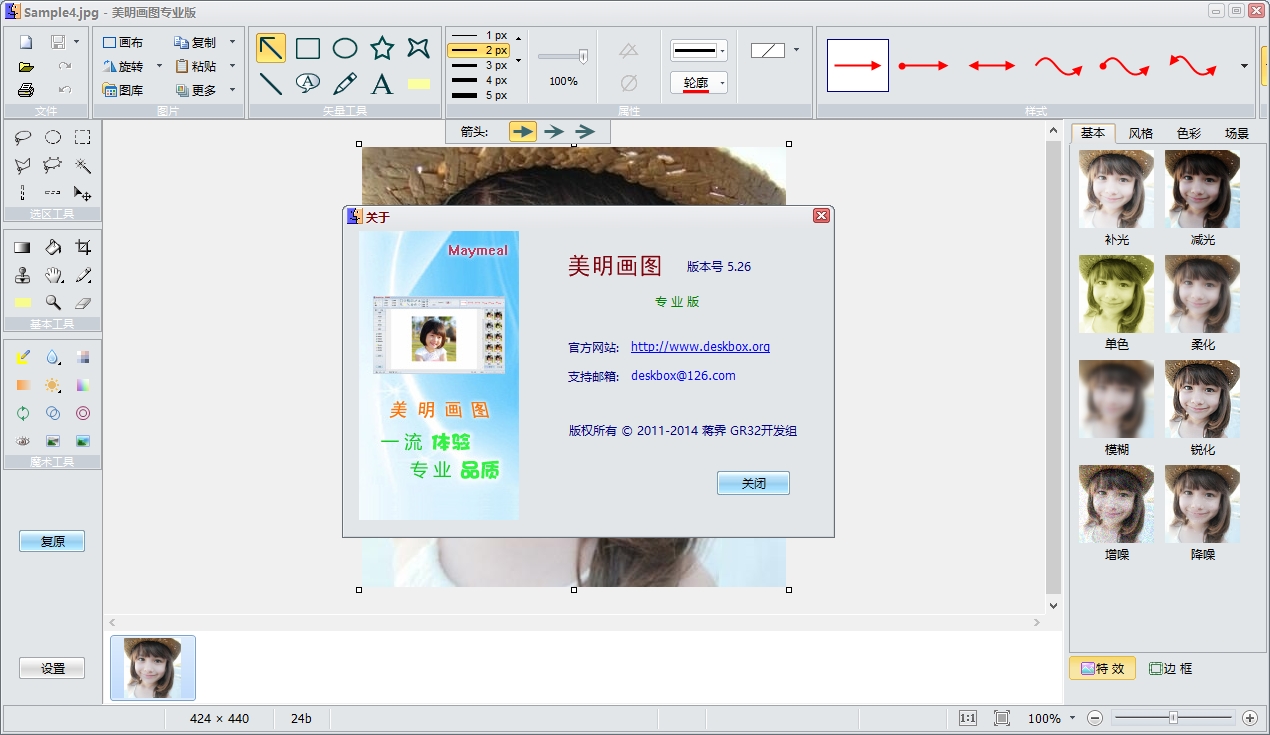Switch to the 色彩 color tab
This screenshot has height=735, width=1270.
point(1189,133)
